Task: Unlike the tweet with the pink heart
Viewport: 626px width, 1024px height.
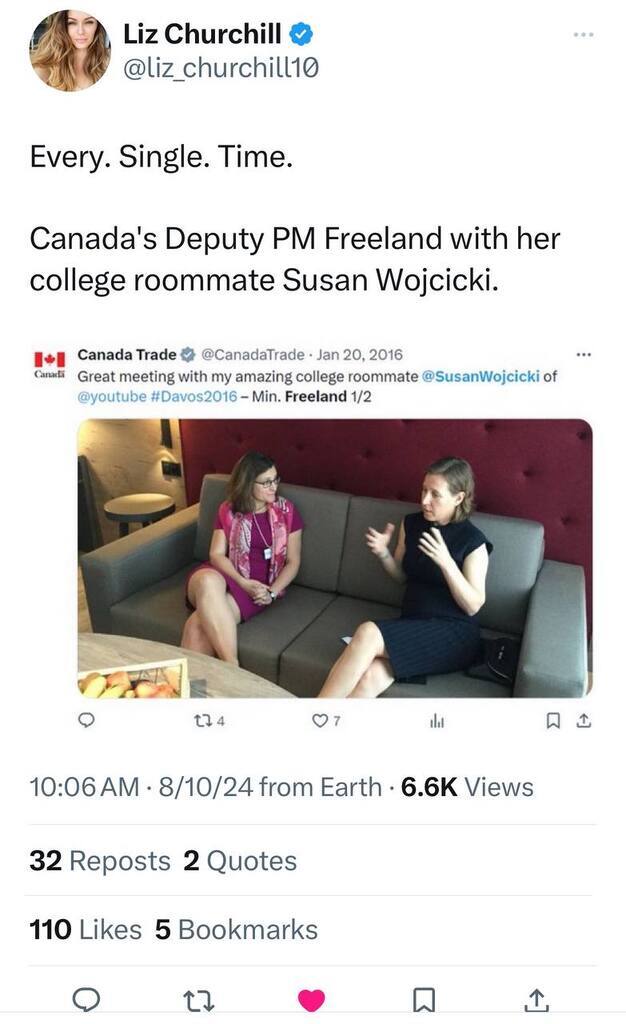Action: click(x=312, y=998)
